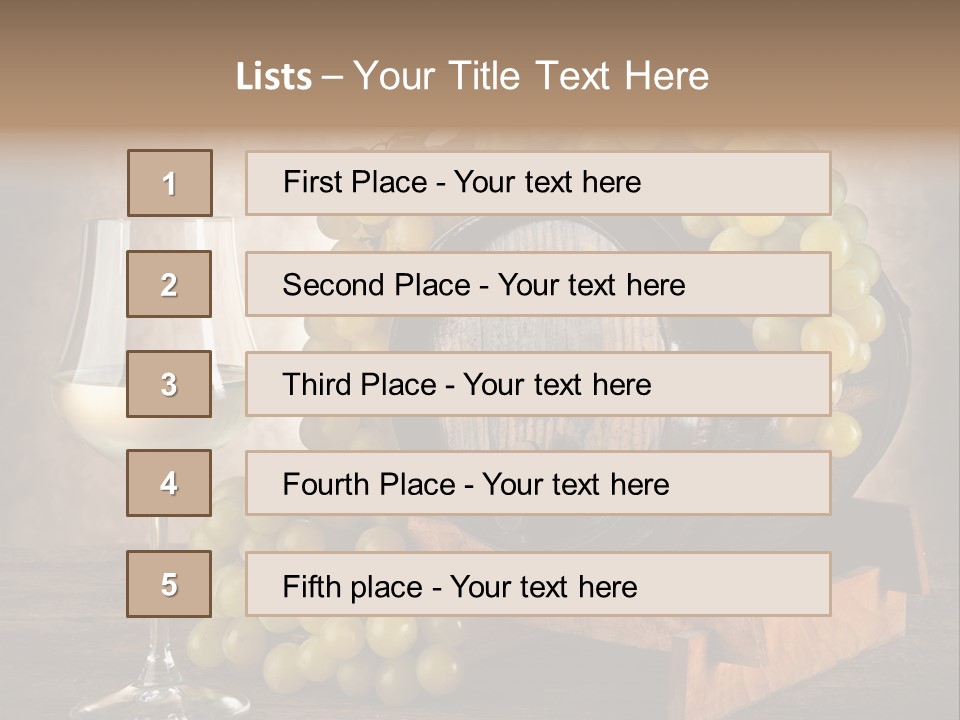Click the number 1 box
The height and width of the screenshot is (720, 960).
(169, 183)
